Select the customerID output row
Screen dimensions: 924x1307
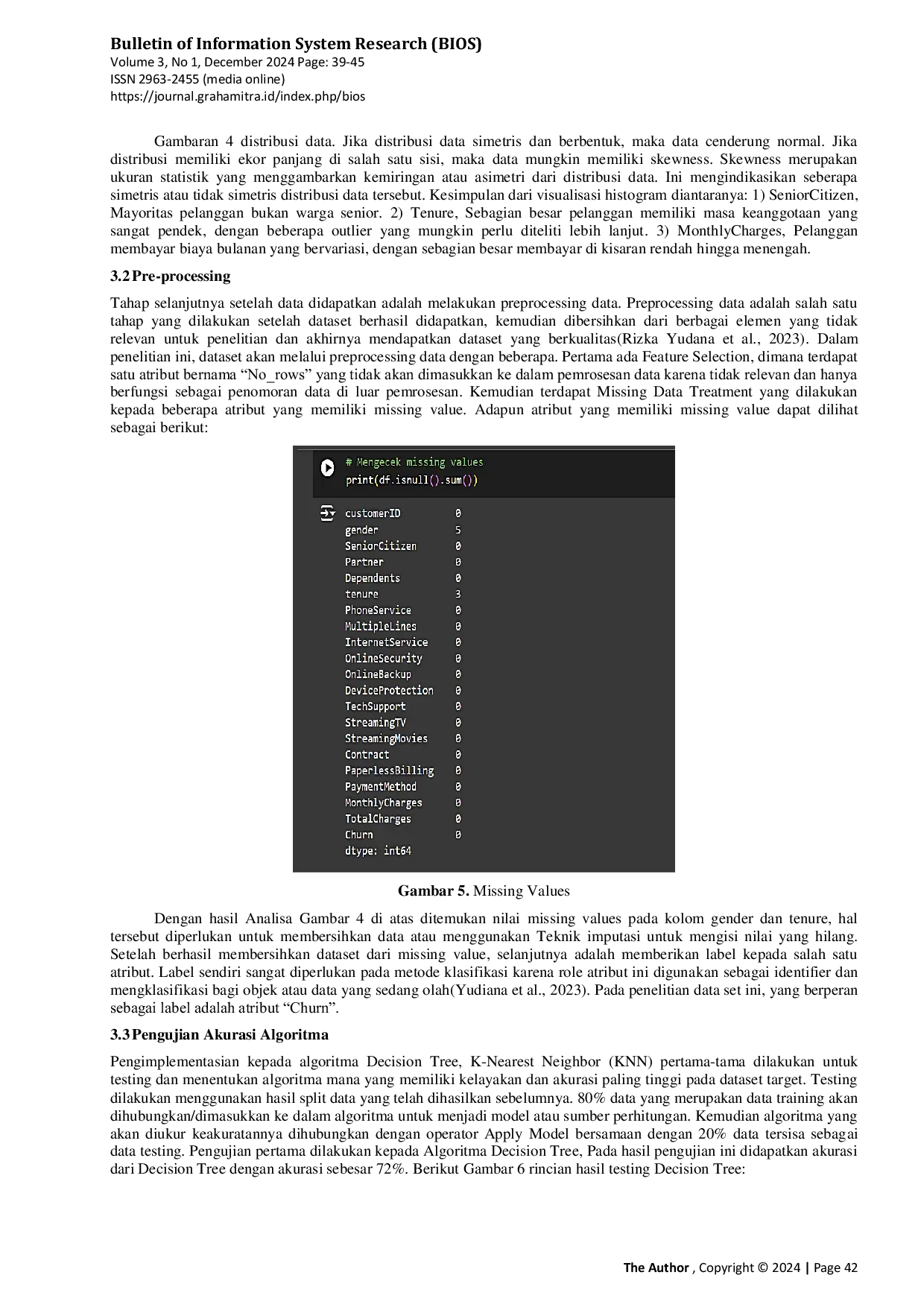[373, 513]
